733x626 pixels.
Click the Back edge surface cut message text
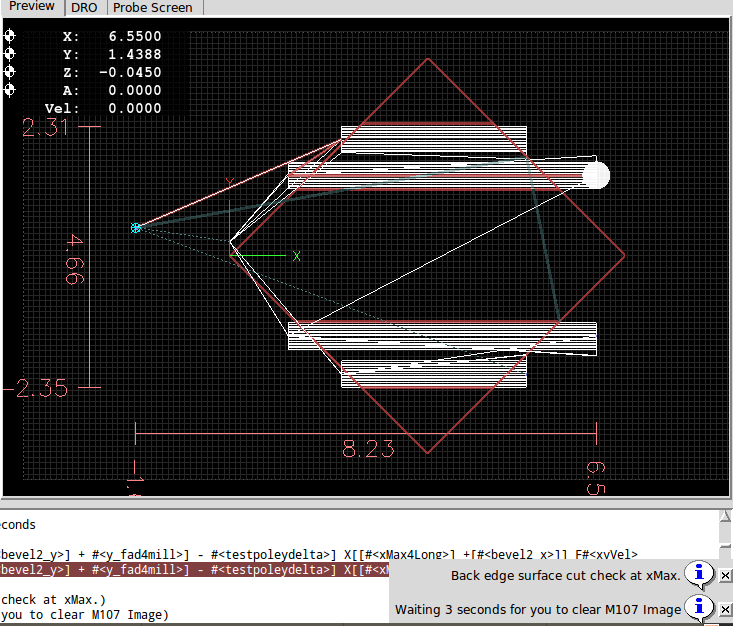tap(565, 575)
